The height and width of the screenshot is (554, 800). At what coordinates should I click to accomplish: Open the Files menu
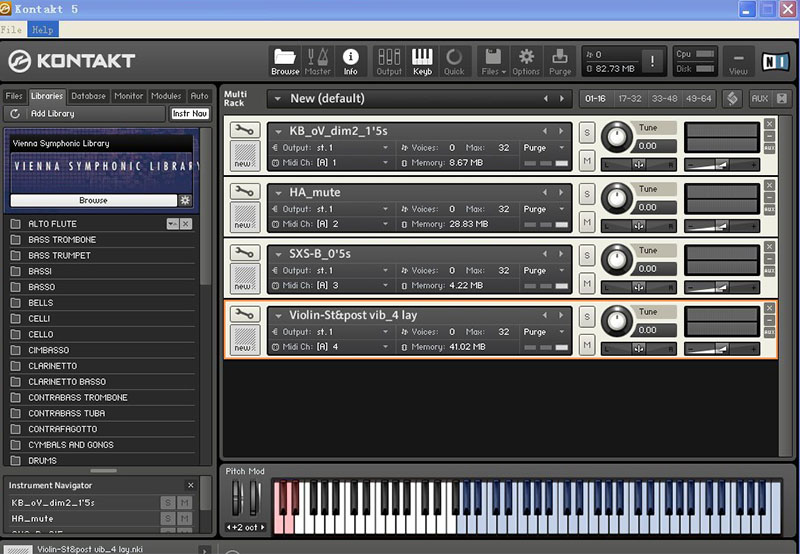pos(493,62)
